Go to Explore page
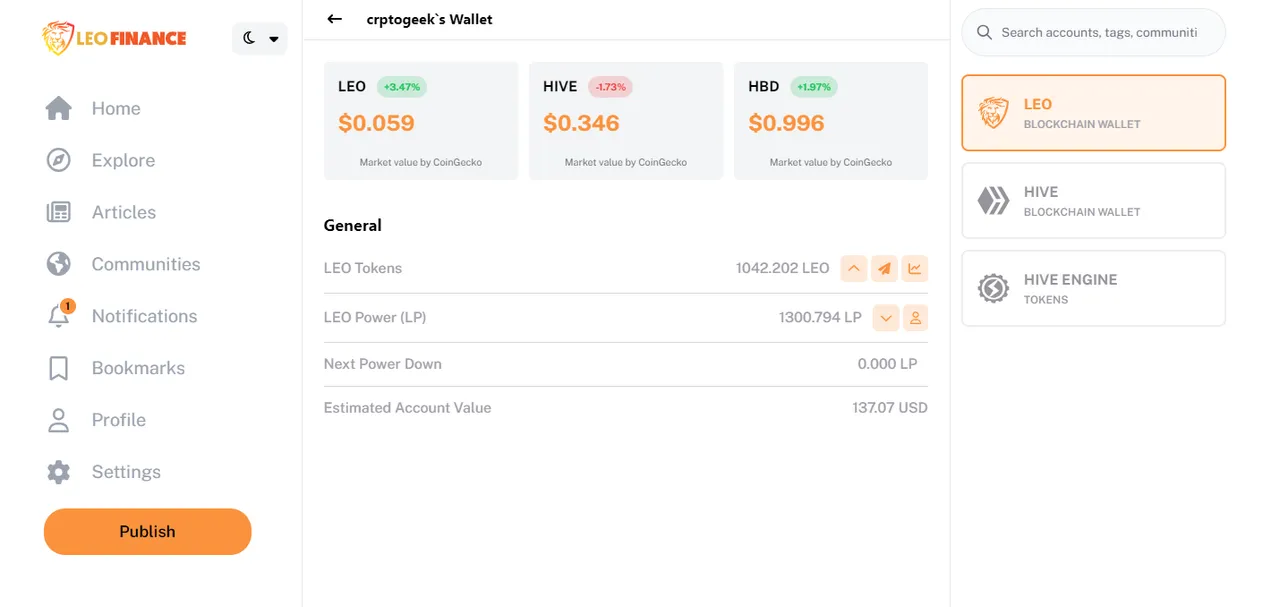Image resolution: width=1280 pixels, height=607 pixels. click(123, 160)
